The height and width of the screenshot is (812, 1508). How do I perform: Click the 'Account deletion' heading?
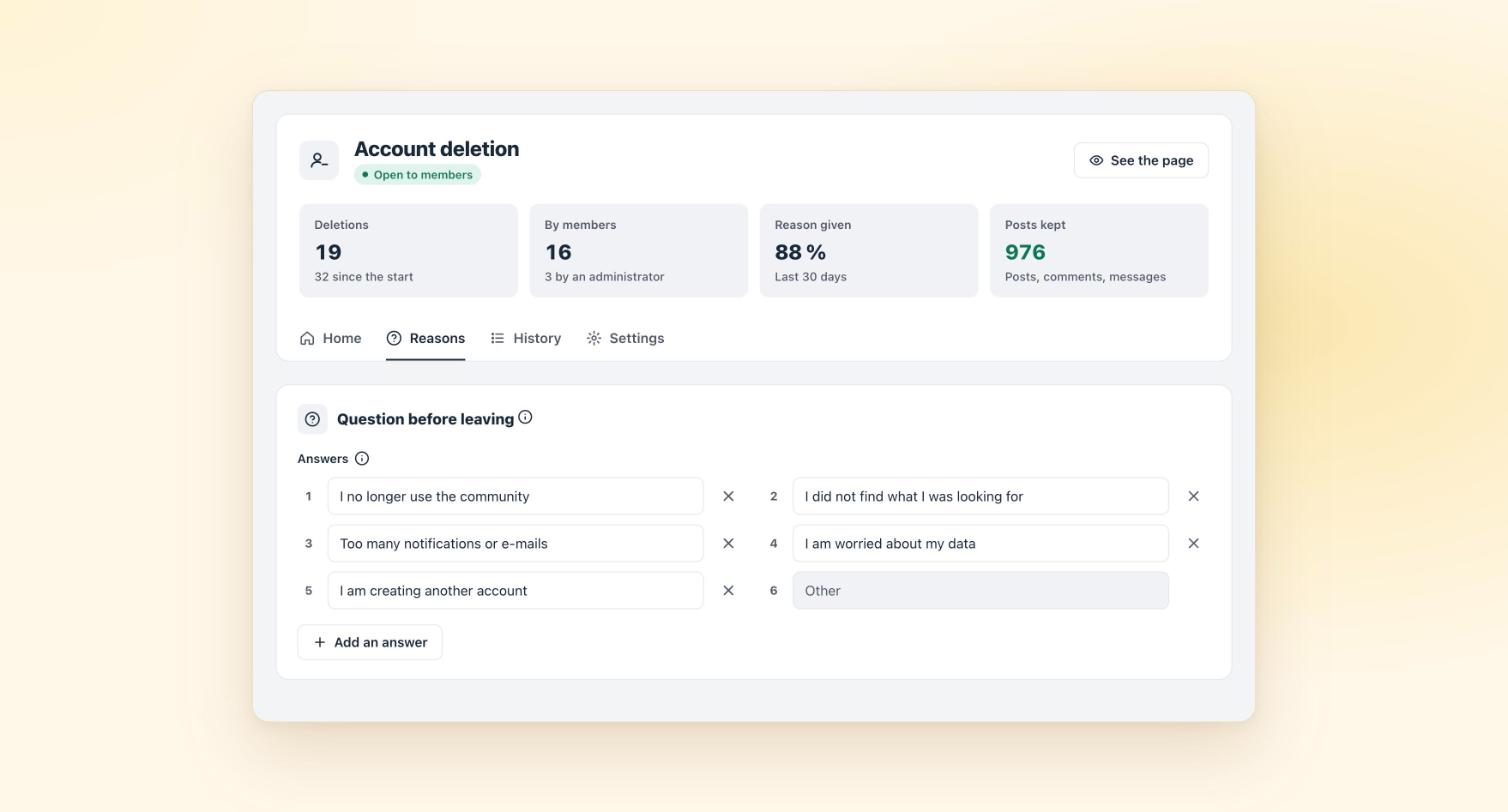[436, 149]
